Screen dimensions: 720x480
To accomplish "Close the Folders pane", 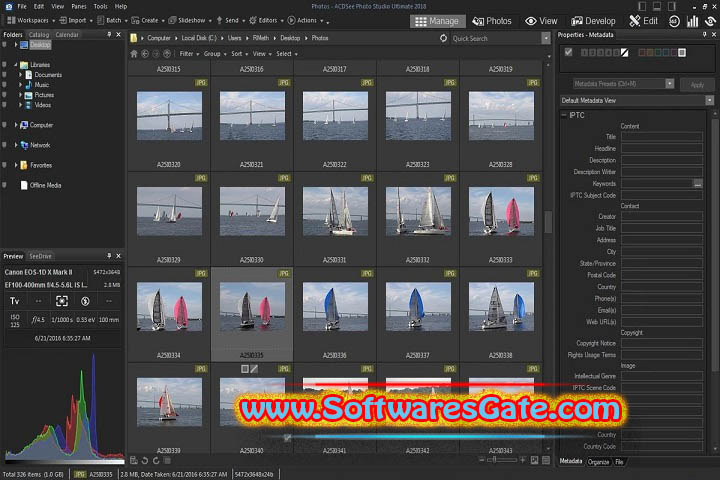I will tap(118, 34).
